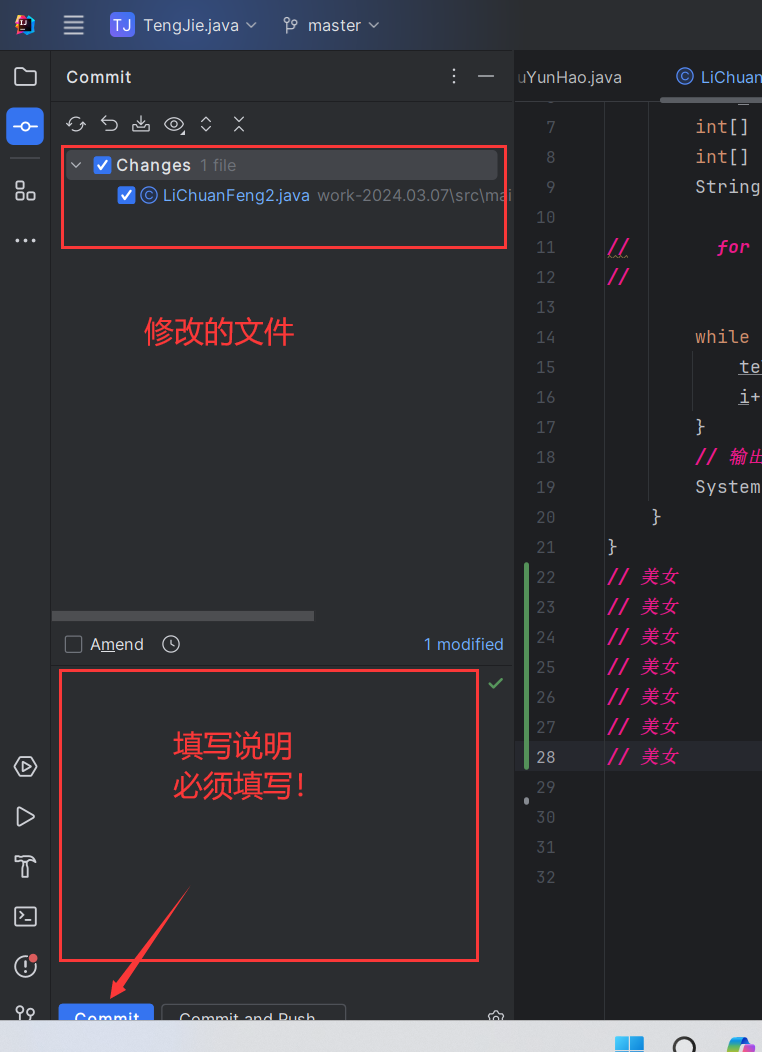Open the master branch dropdown

331,25
